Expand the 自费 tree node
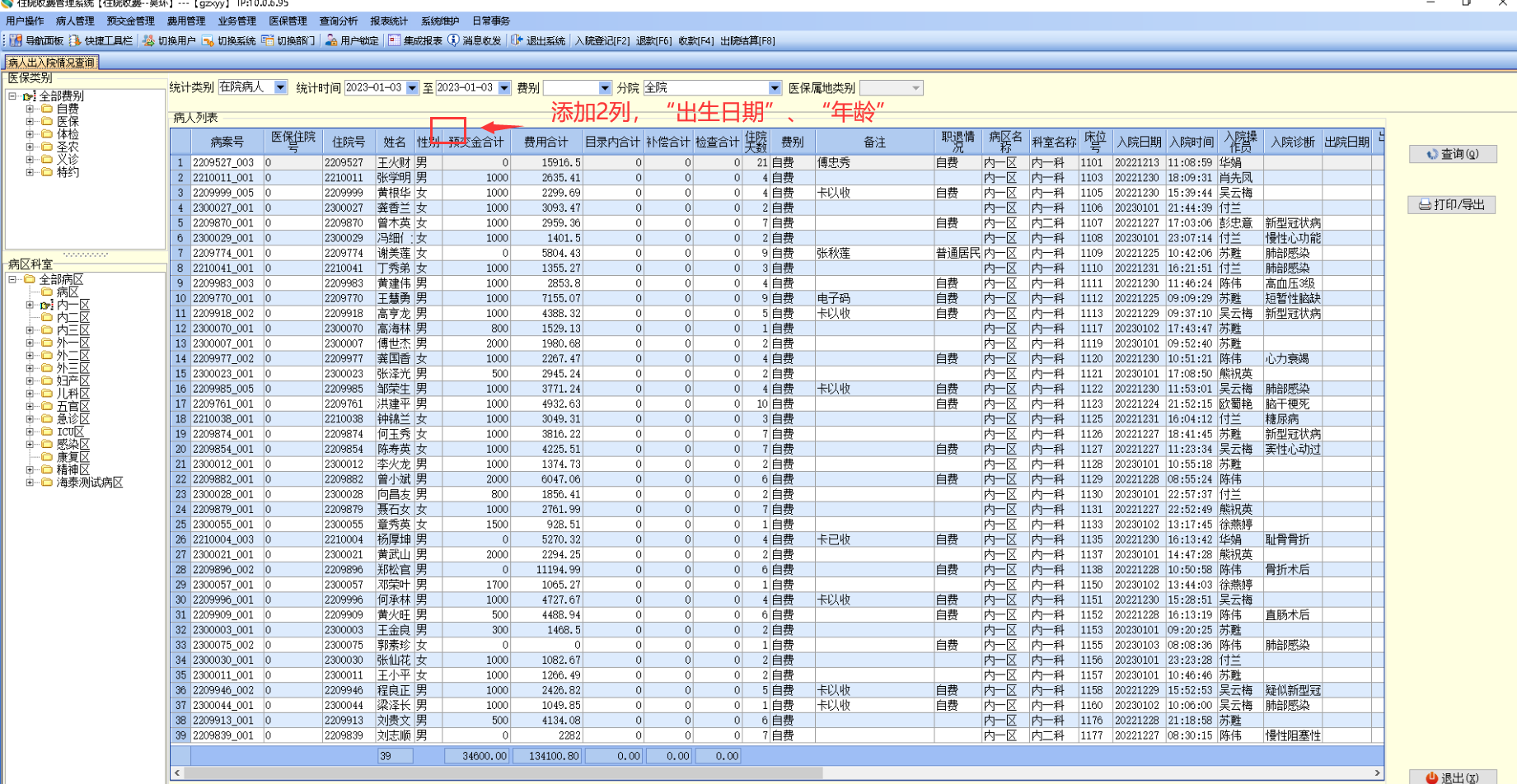Screen dimensions: 1517x784 click(30, 109)
